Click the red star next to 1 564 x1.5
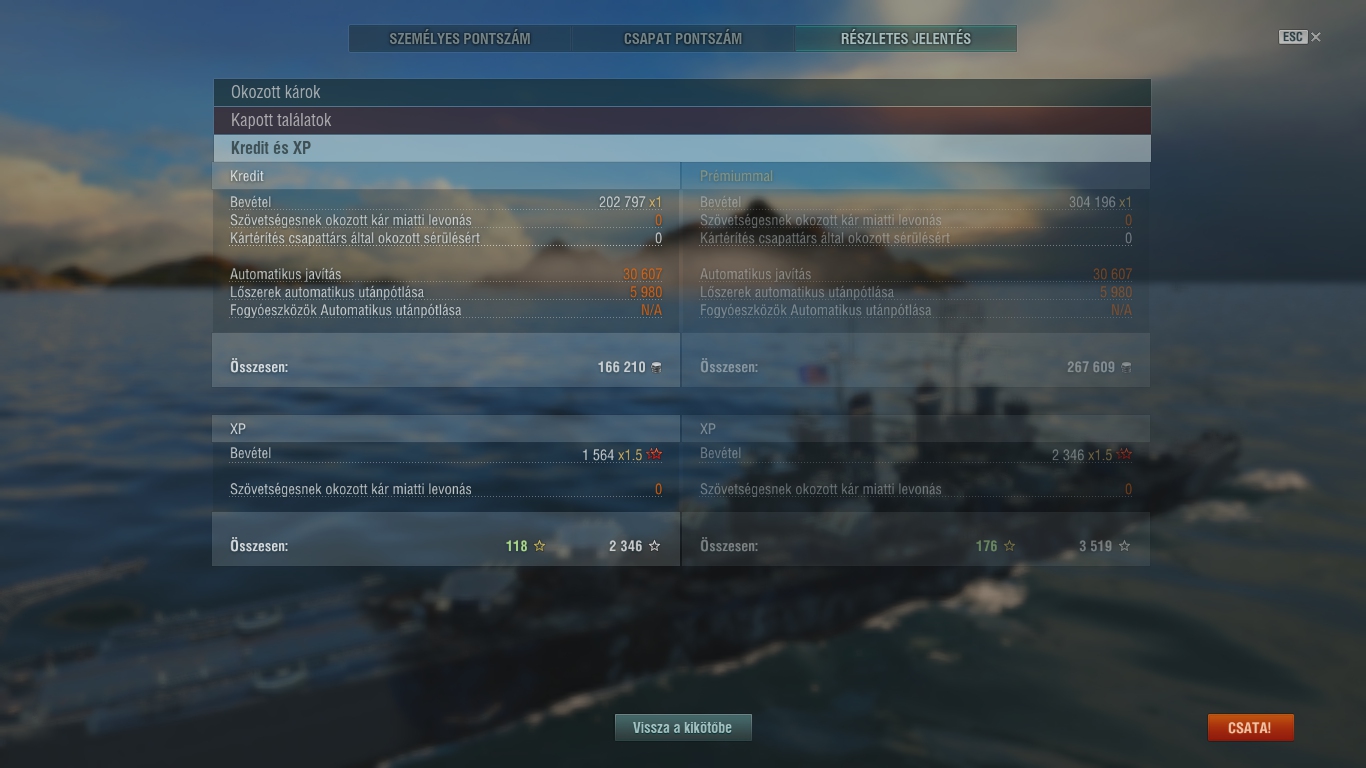Screen dimensions: 1366x768 654,454
